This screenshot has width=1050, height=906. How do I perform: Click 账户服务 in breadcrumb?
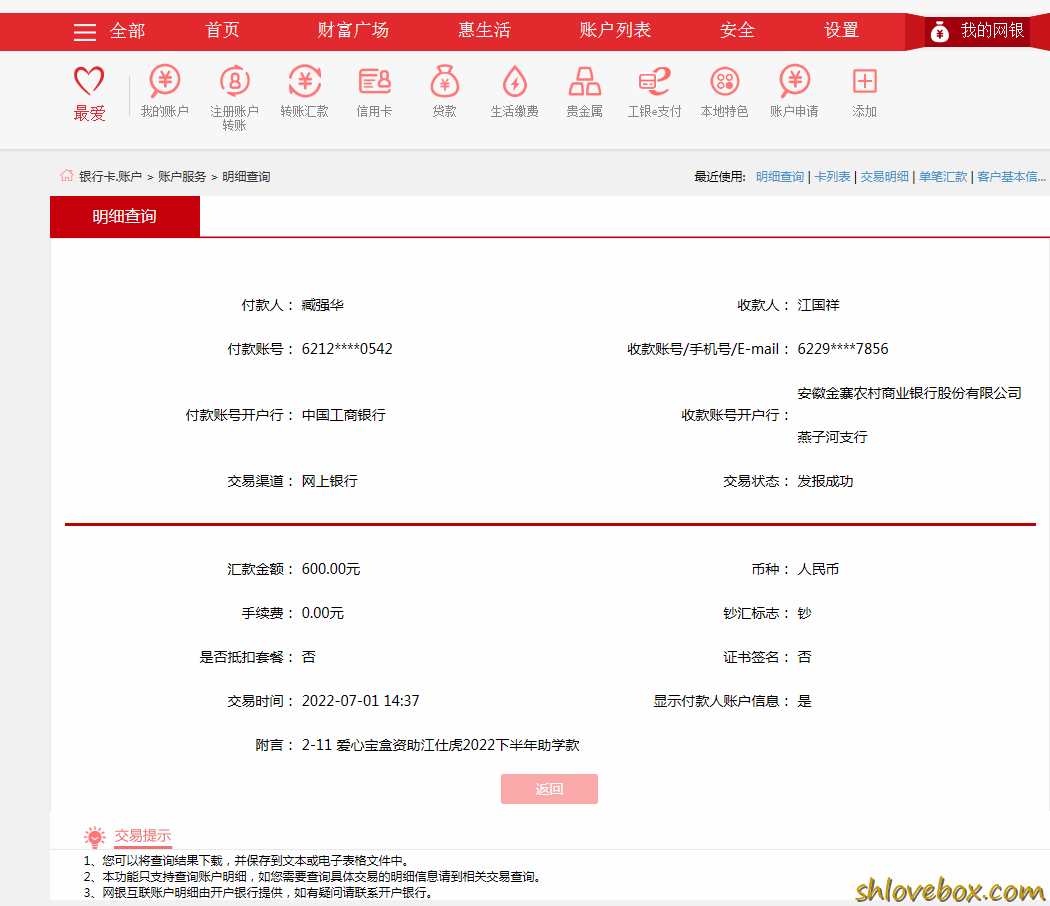point(182,177)
